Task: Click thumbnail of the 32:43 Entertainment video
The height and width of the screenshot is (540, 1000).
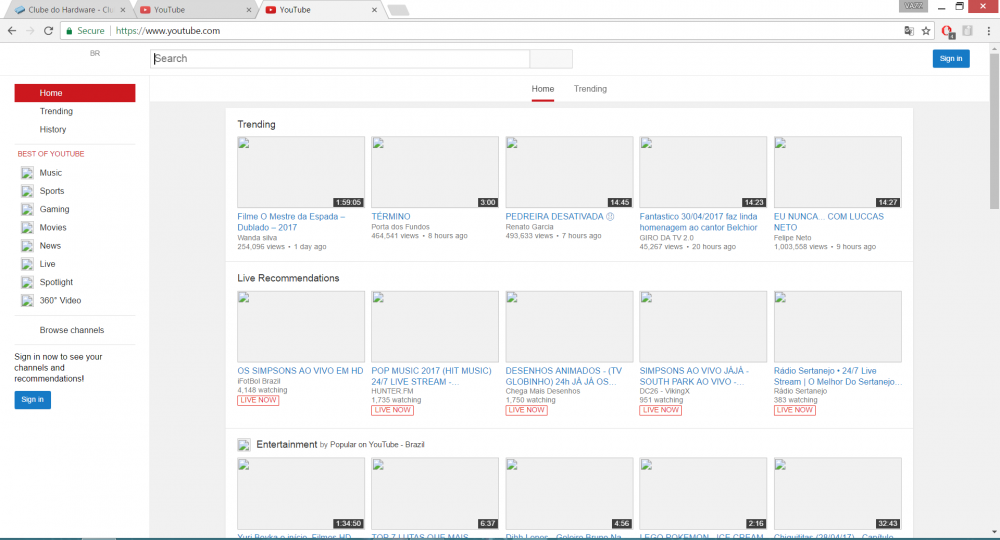Action: [x=838, y=493]
